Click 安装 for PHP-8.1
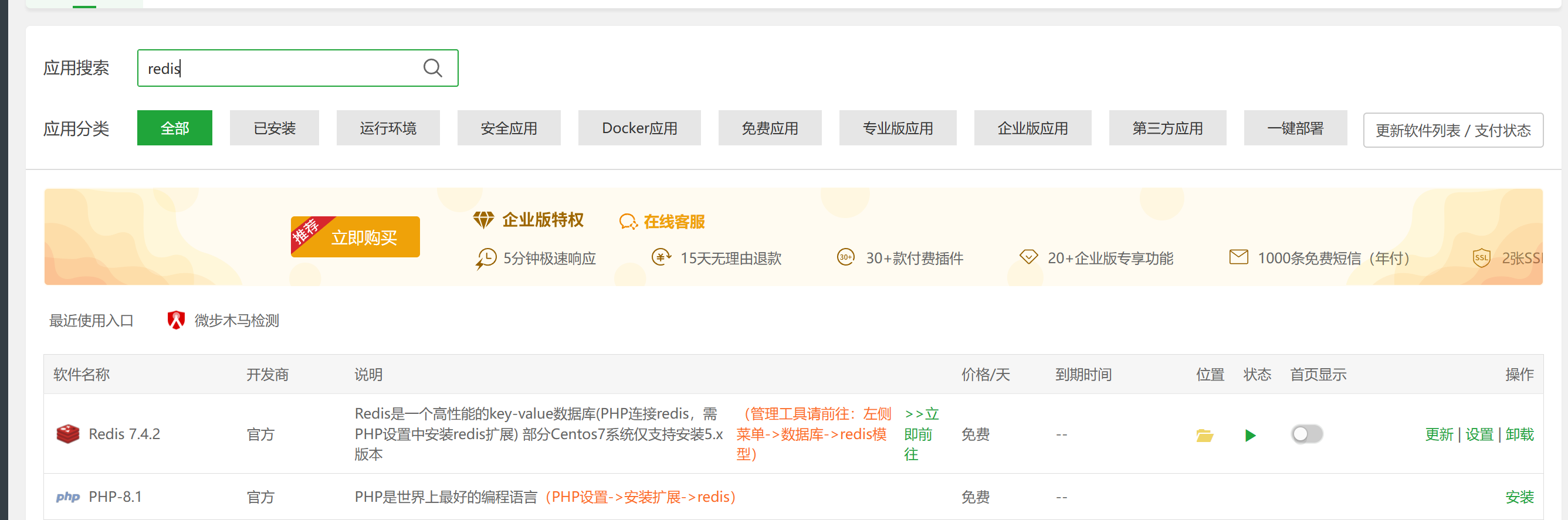Image resolution: width=1568 pixels, height=520 pixels. [x=1519, y=497]
